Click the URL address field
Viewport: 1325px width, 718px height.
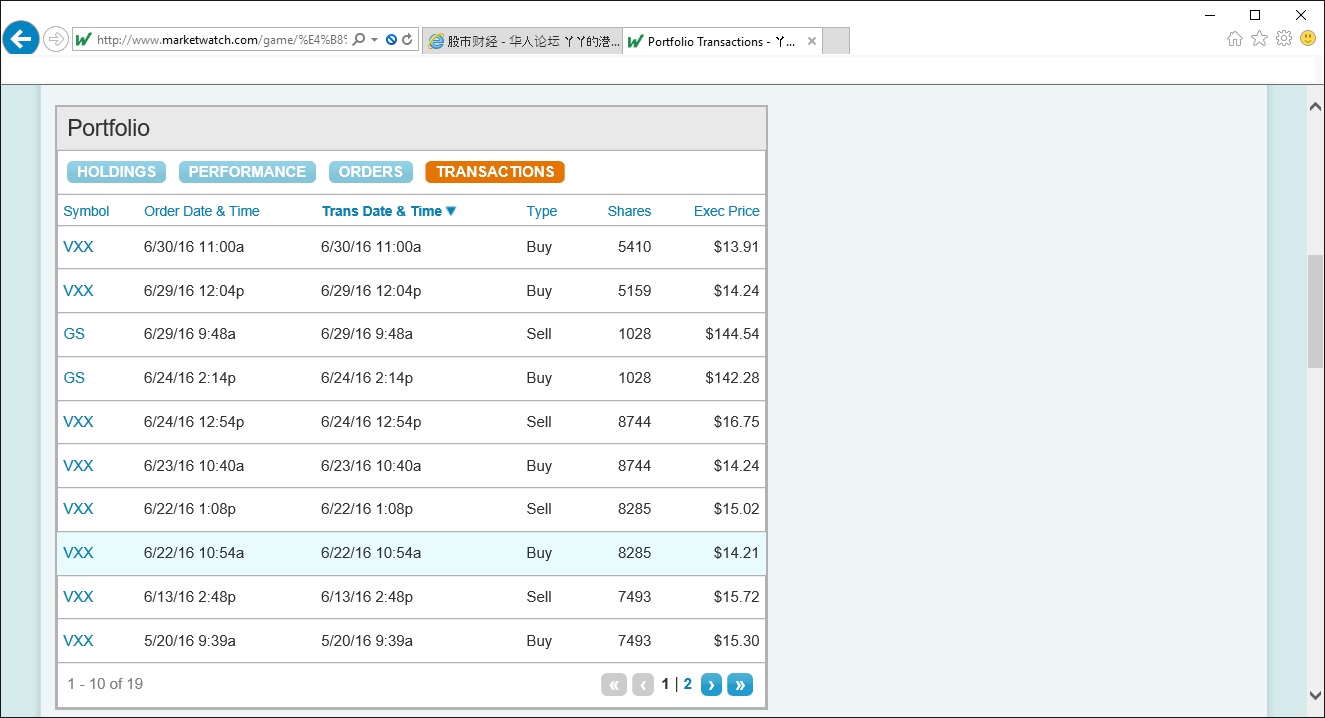[x=220, y=40]
